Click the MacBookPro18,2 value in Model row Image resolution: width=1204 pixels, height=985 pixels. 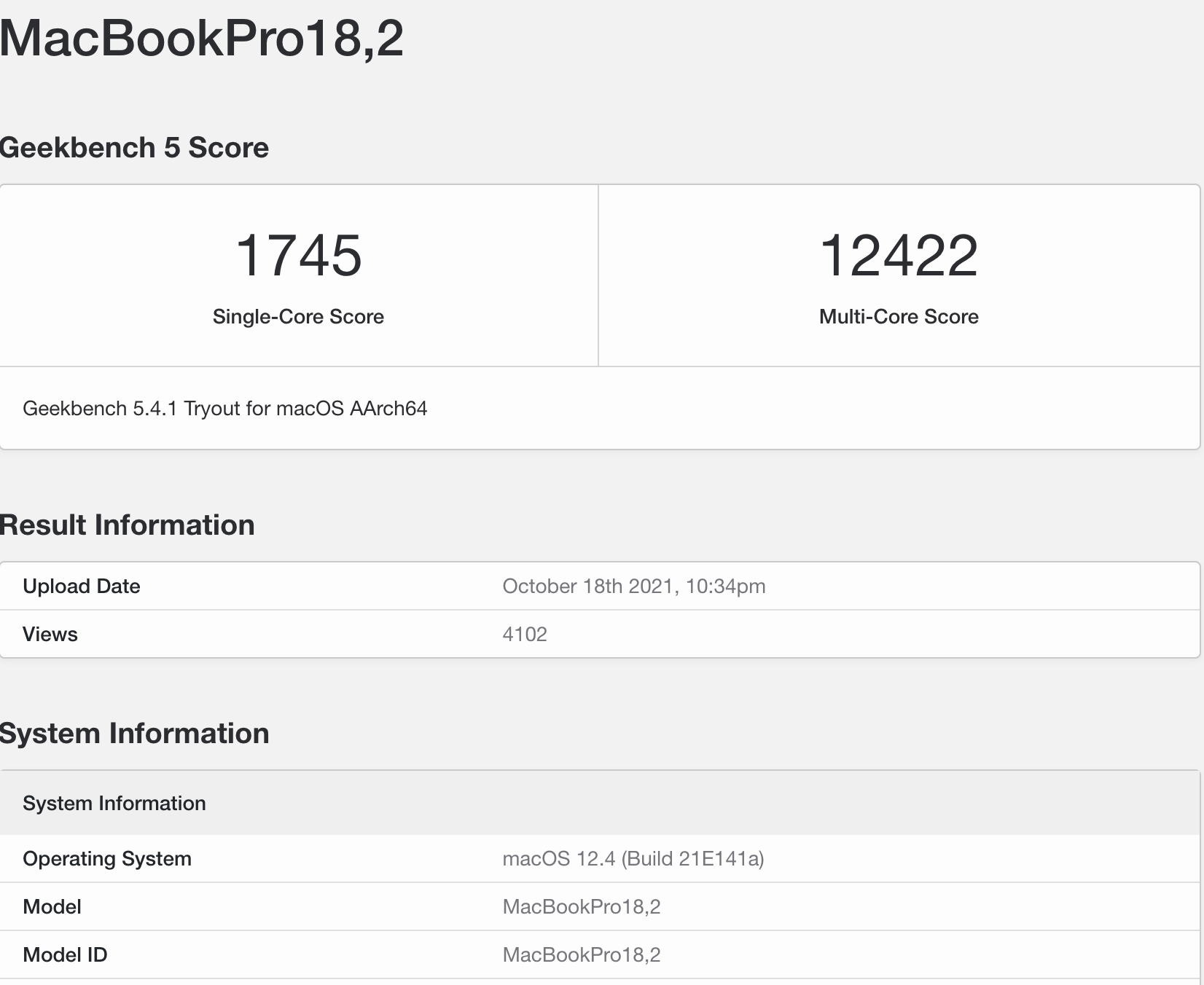point(582,907)
